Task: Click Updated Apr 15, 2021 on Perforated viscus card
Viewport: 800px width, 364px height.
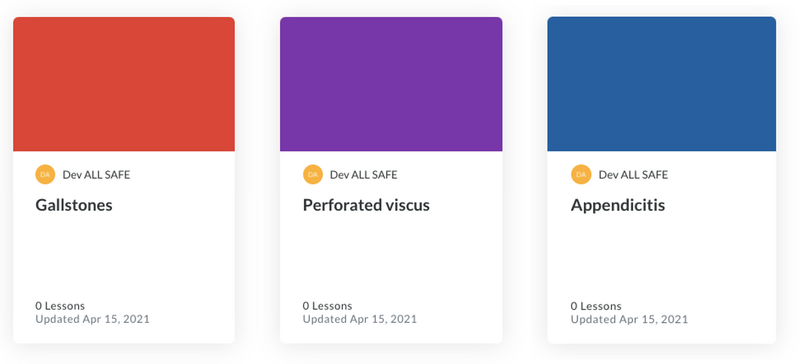Action: pos(360,319)
